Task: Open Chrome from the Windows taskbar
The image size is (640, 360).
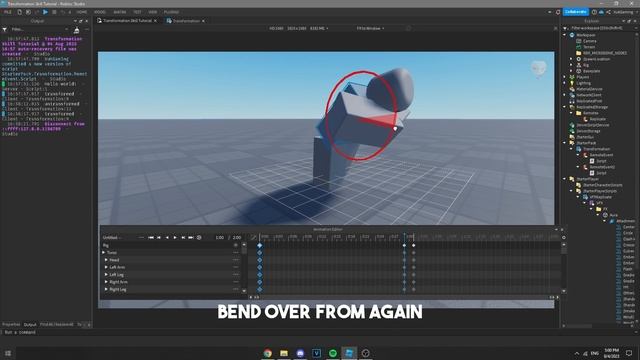Action: [268, 353]
